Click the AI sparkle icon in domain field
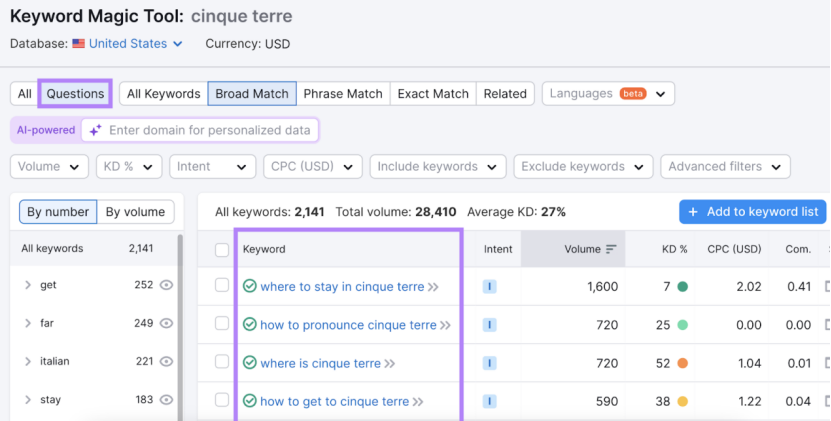This screenshot has width=831, height=421. pyautogui.click(x=95, y=130)
